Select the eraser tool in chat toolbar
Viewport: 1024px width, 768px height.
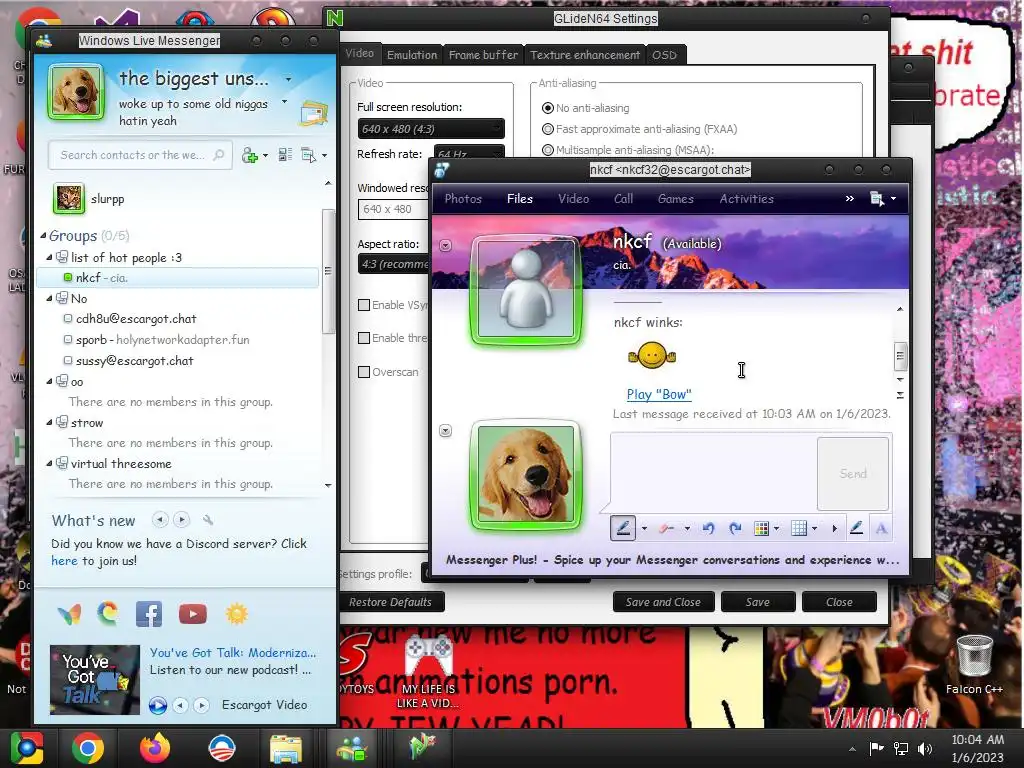tap(666, 528)
